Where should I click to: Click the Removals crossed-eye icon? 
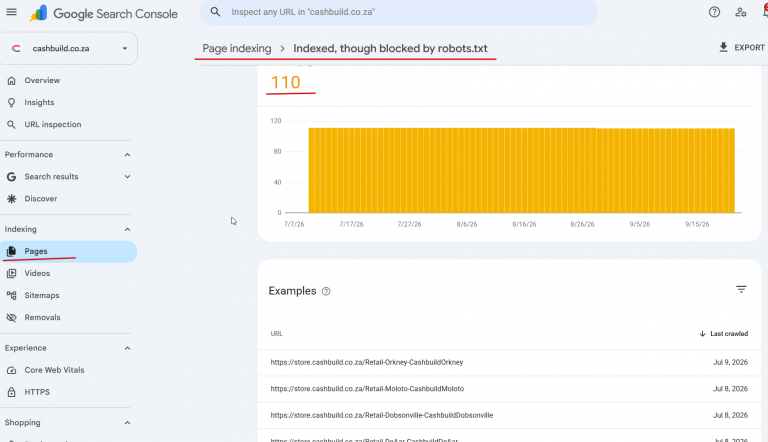tap(11, 318)
